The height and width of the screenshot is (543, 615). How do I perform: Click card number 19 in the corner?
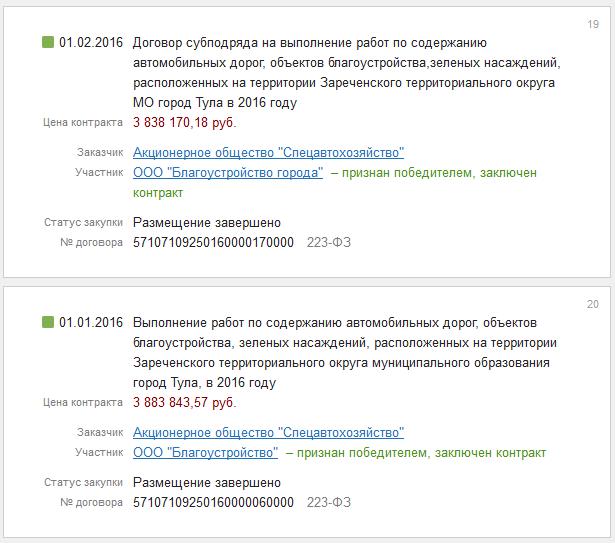pyautogui.click(x=593, y=24)
